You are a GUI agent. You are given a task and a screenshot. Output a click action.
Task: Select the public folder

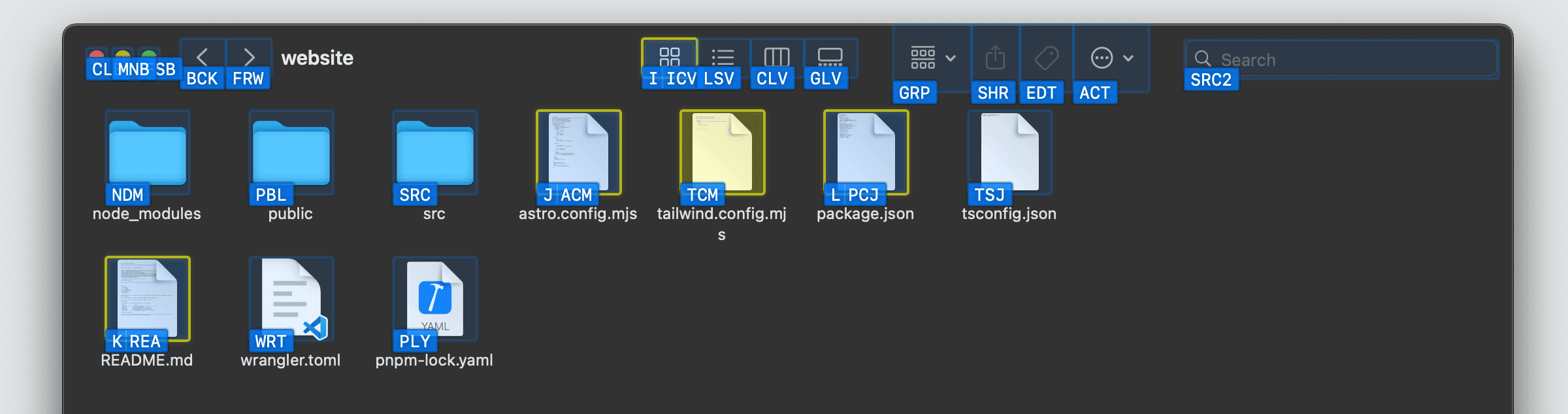(291, 152)
